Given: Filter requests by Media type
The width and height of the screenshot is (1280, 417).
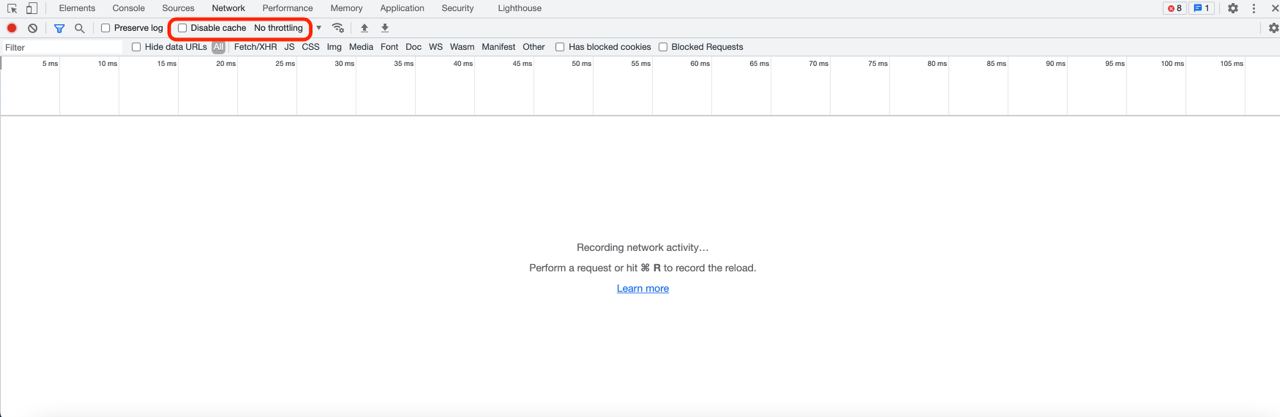Looking at the screenshot, I should click(361, 47).
